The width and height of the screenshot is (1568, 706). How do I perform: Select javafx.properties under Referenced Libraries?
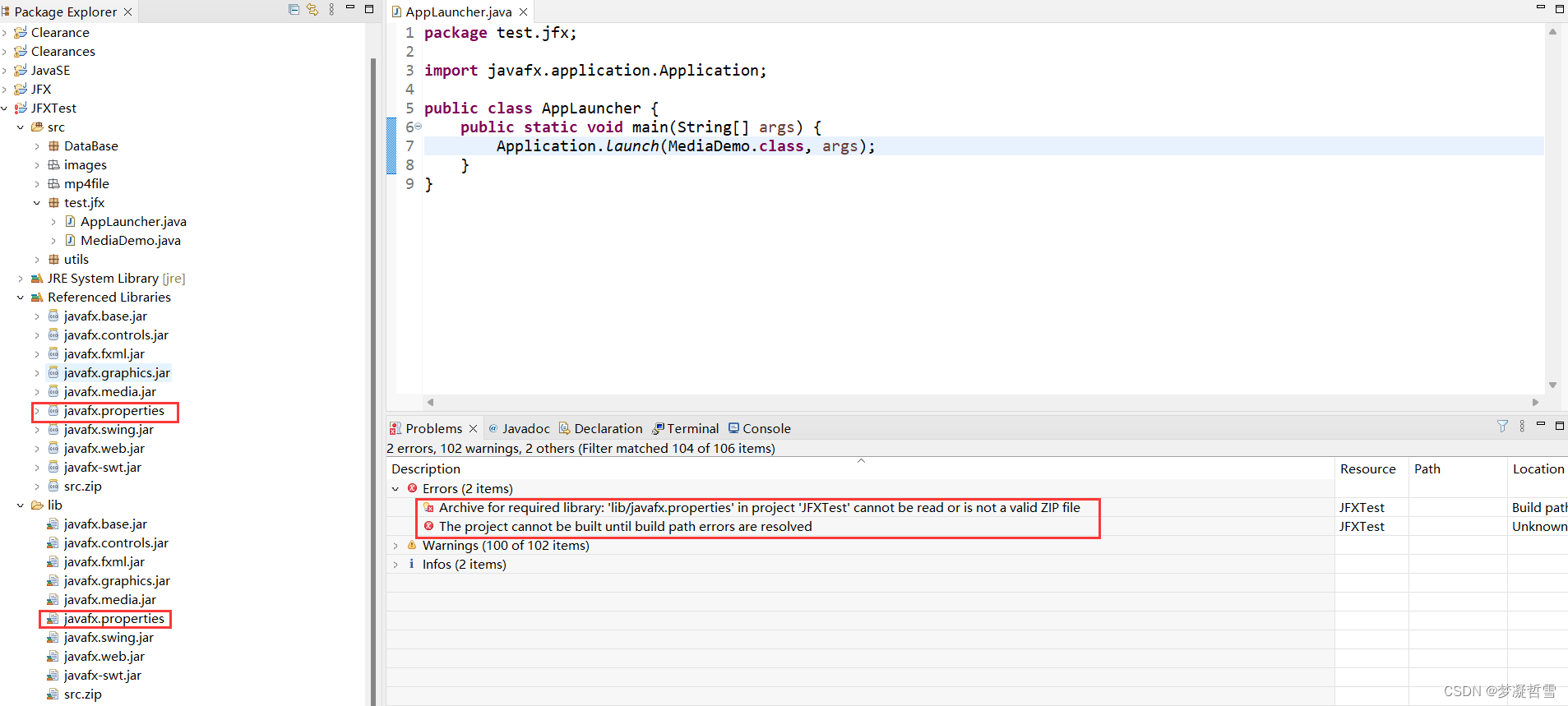(113, 410)
